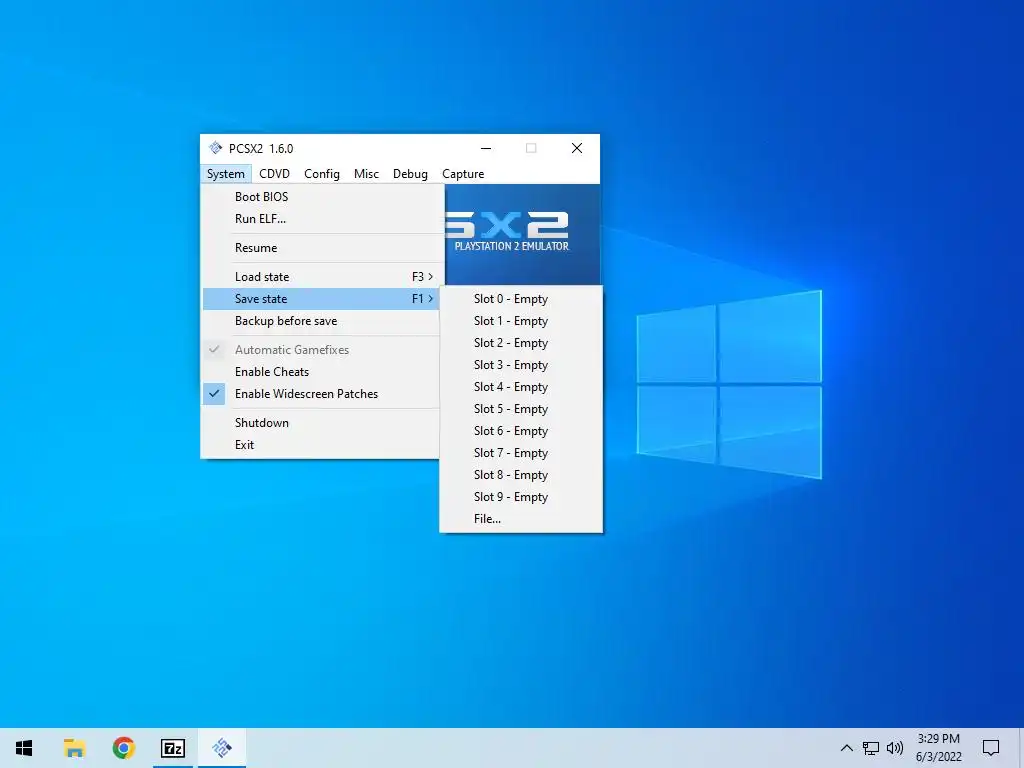Open the Config menu
The width and height of the screenshot is (1024, 768).
322,174
